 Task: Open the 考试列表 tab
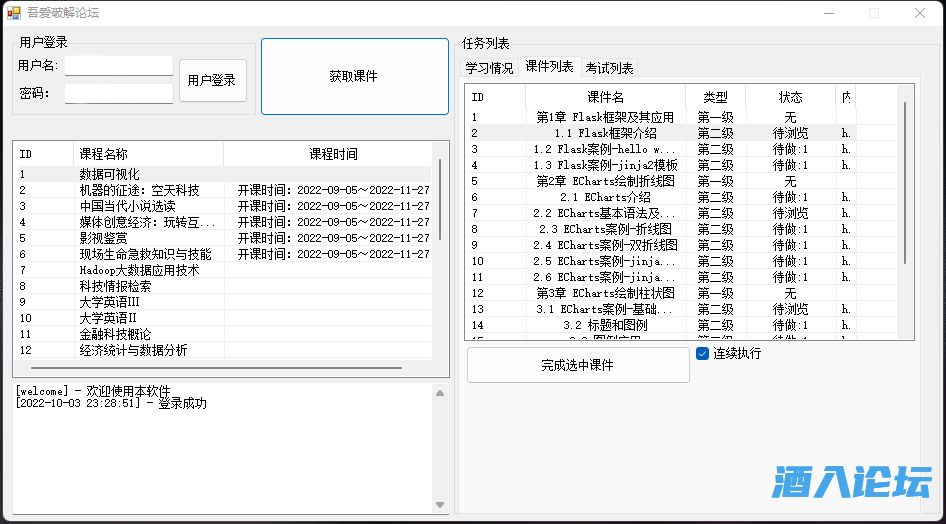(609, 69)
